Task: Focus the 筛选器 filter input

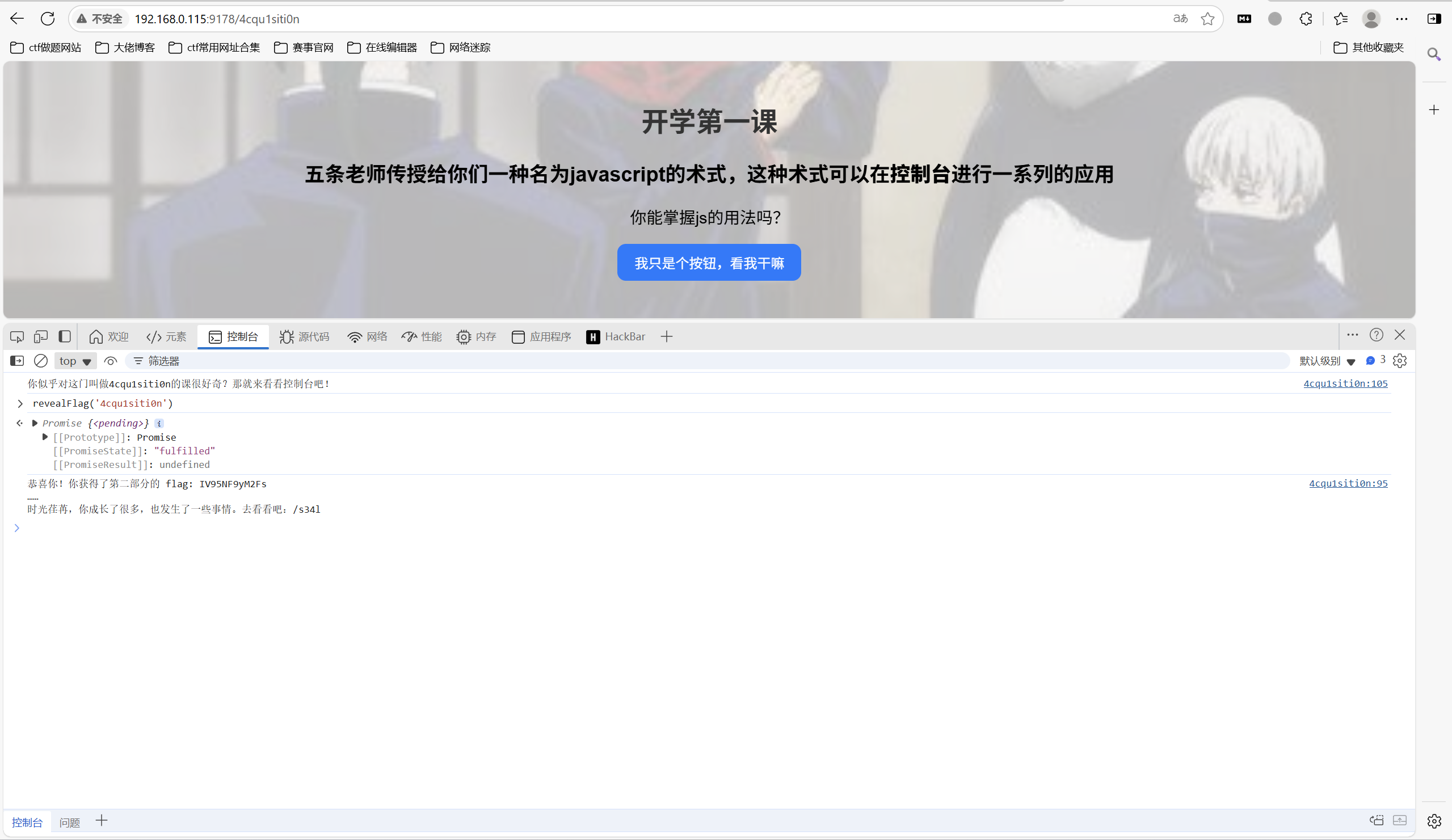Action: [x=709, y=361]
